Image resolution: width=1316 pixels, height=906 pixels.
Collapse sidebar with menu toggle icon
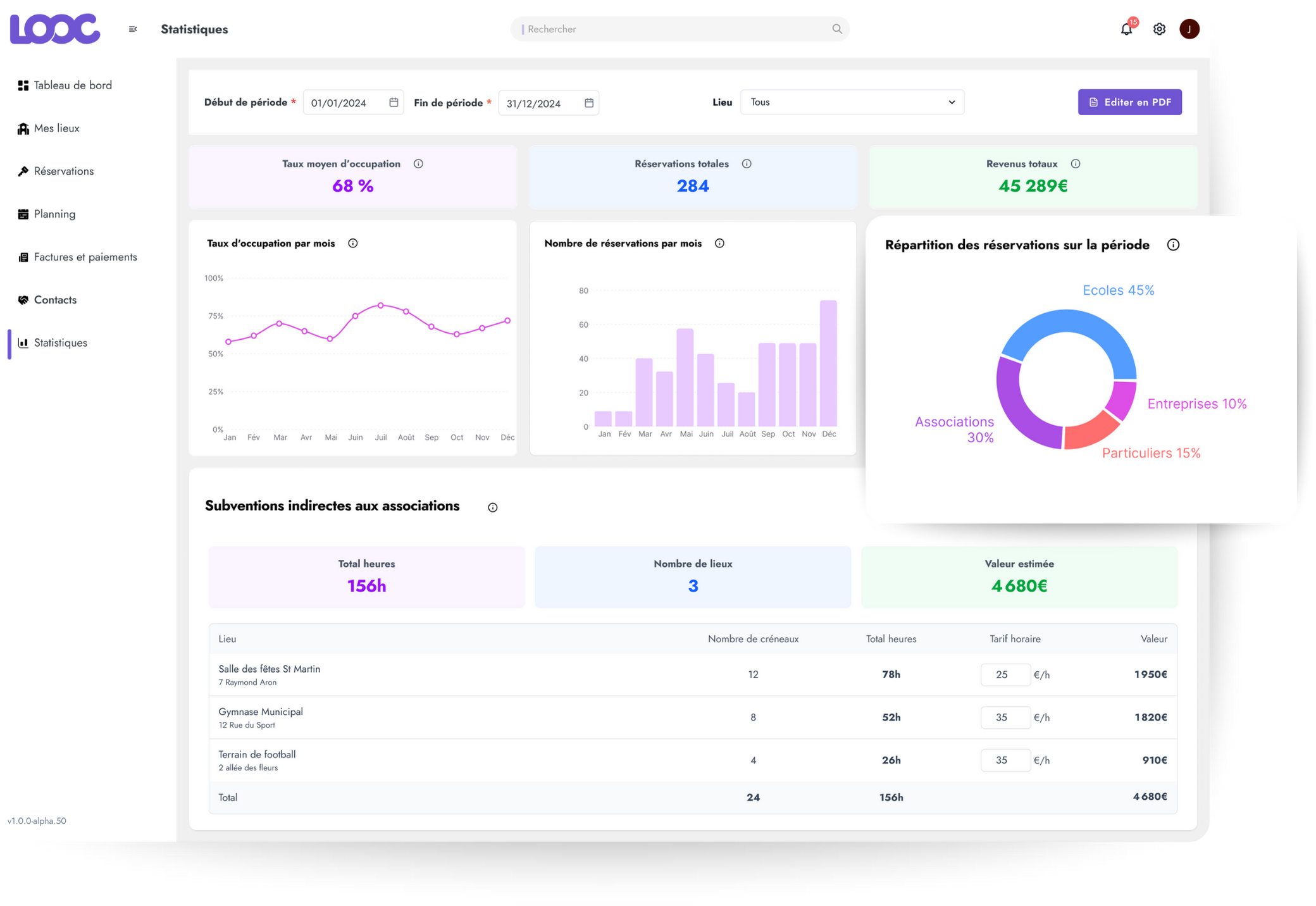click(133, 29)
